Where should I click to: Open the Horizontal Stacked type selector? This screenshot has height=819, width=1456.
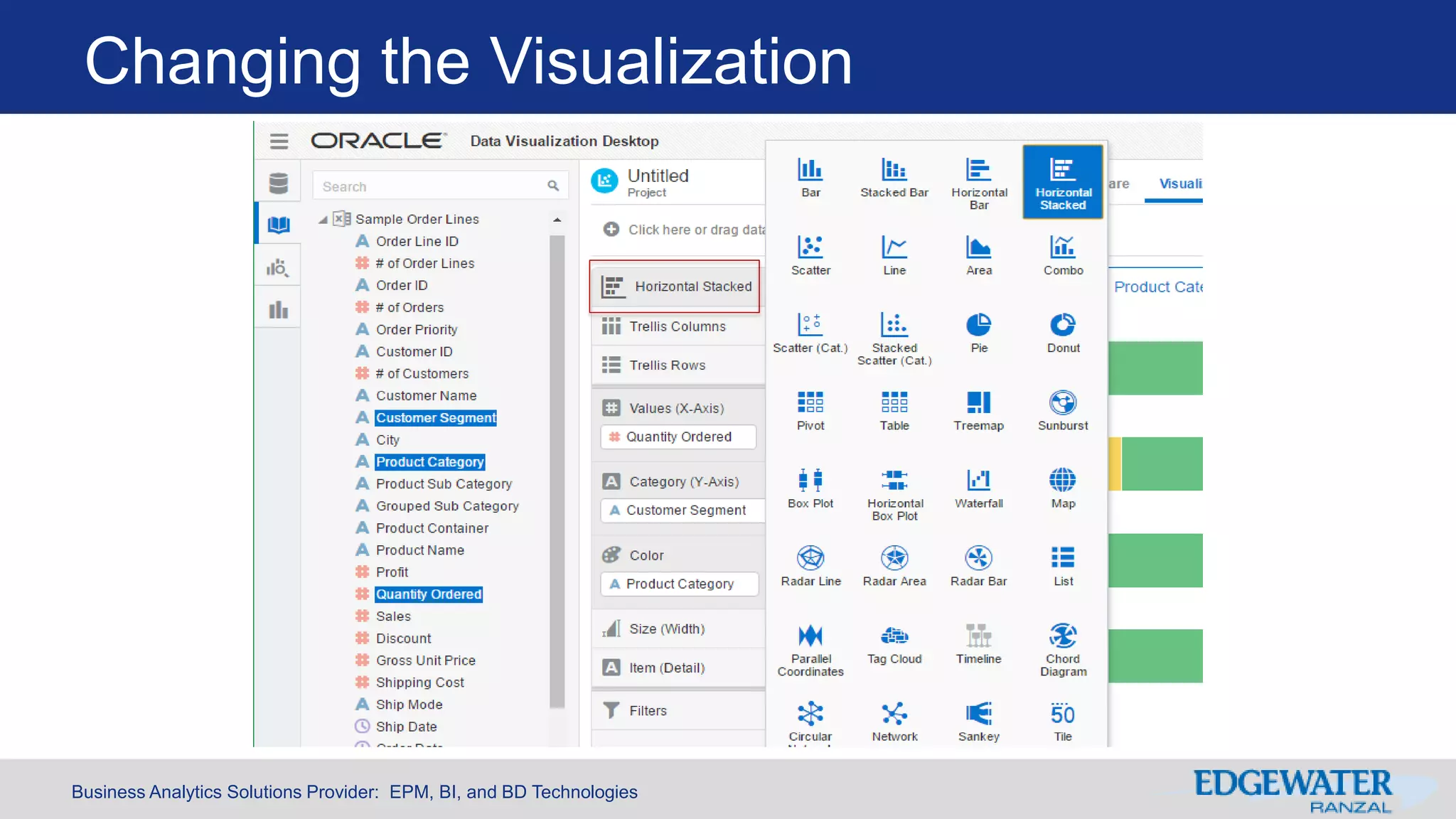pyautogui.click(x=675, y=286)
